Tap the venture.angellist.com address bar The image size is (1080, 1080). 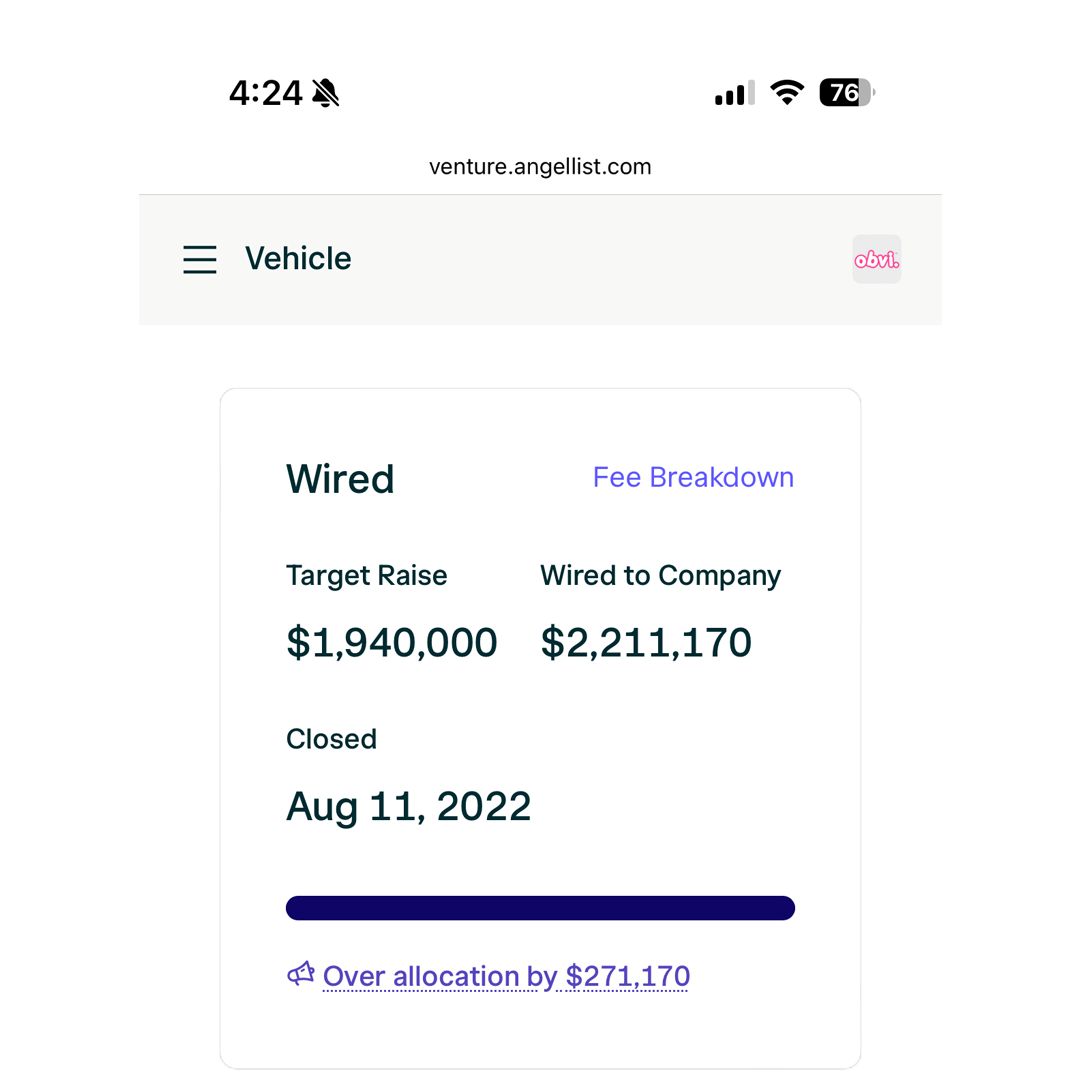click(540, 167)
